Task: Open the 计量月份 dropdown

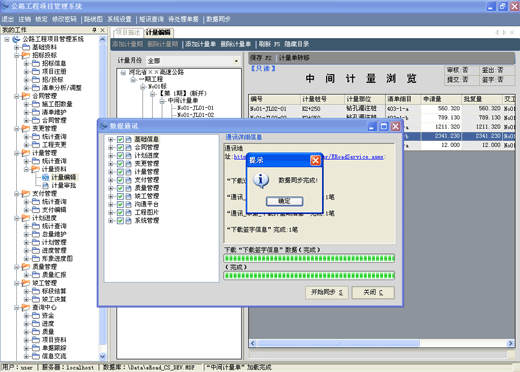Action: click(236, 61)
